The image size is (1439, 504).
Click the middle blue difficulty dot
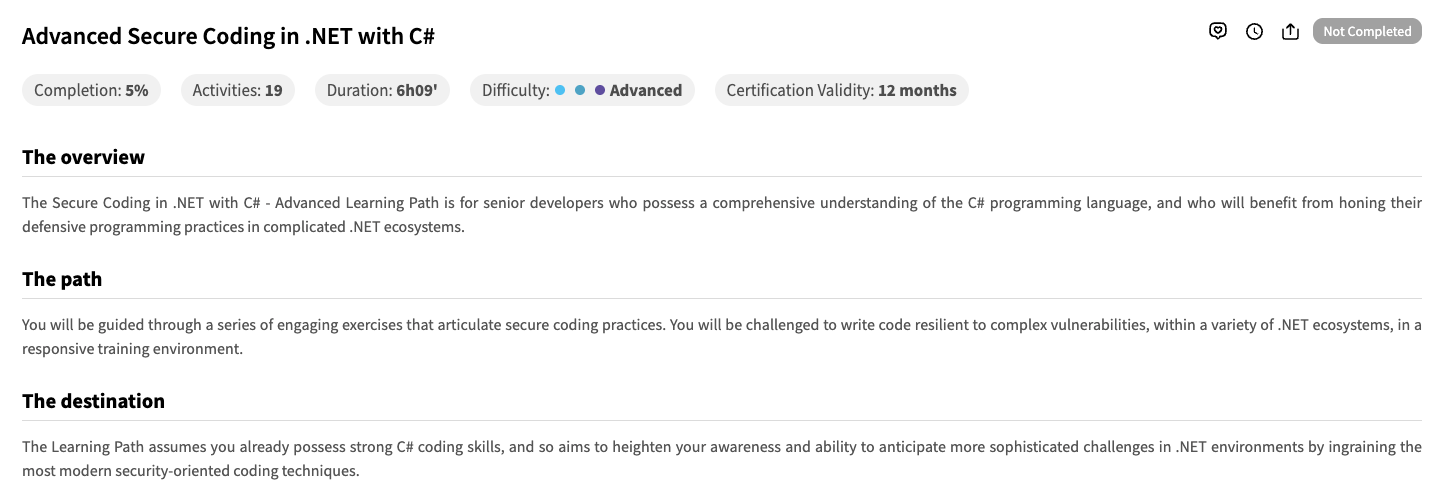580,90
